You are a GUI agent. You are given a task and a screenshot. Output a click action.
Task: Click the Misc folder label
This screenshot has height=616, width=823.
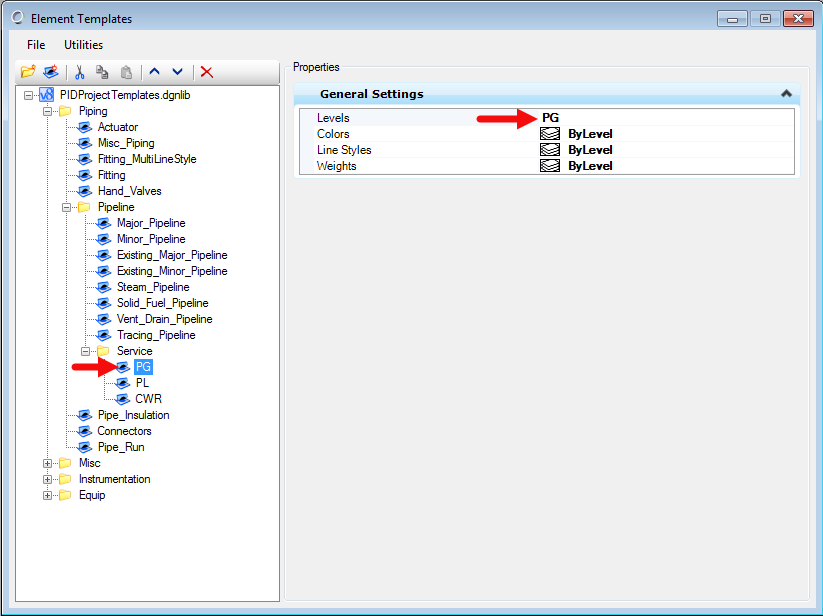tap(89, 463)
